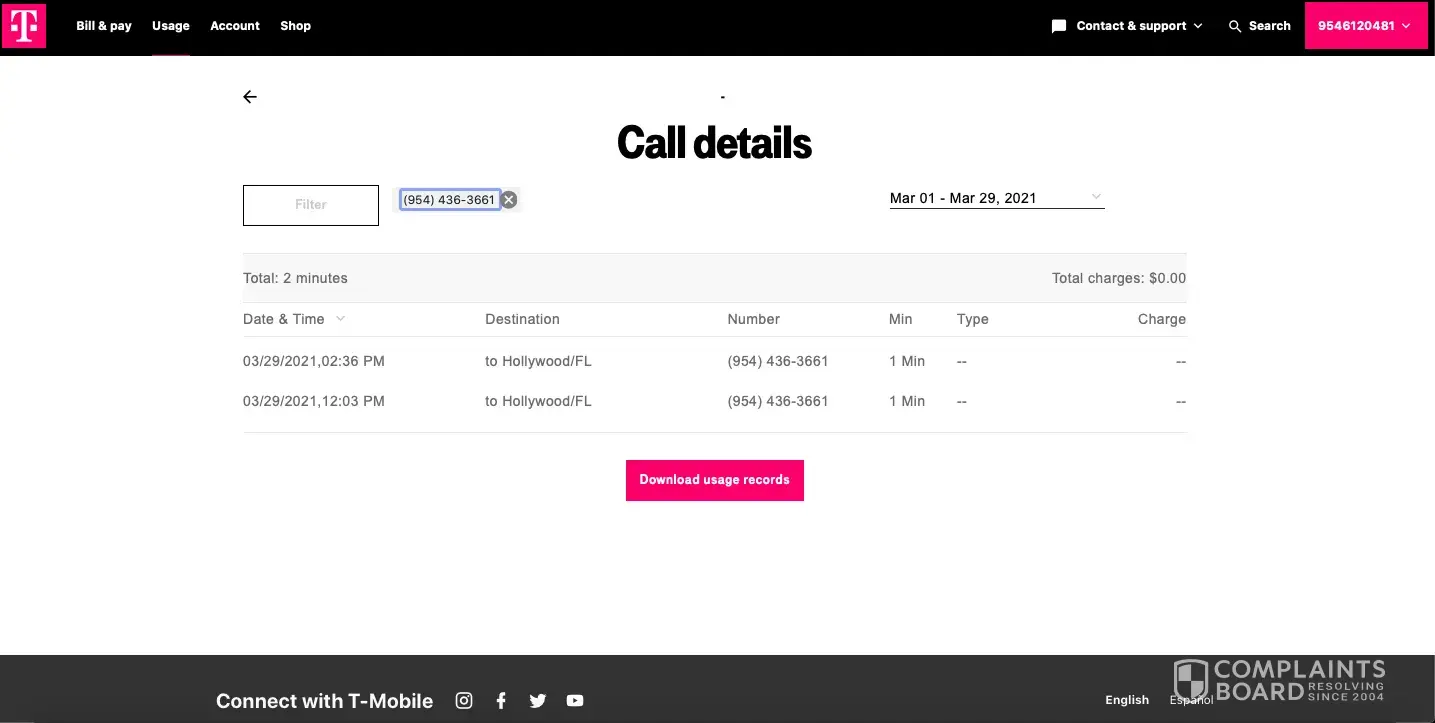Click the Destination column header
This screenshot has width=1435, height=723.
[x=522, y=319]
